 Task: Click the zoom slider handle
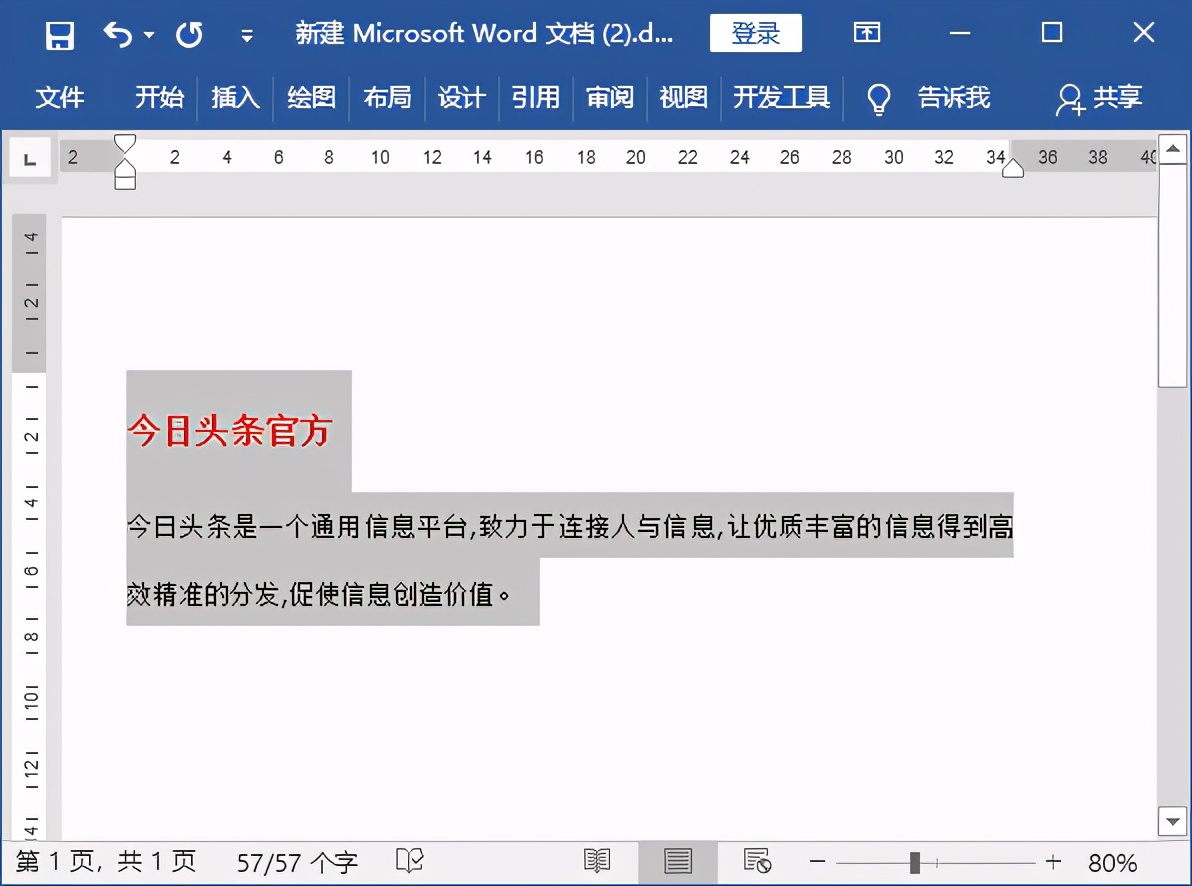pos(915,862)
